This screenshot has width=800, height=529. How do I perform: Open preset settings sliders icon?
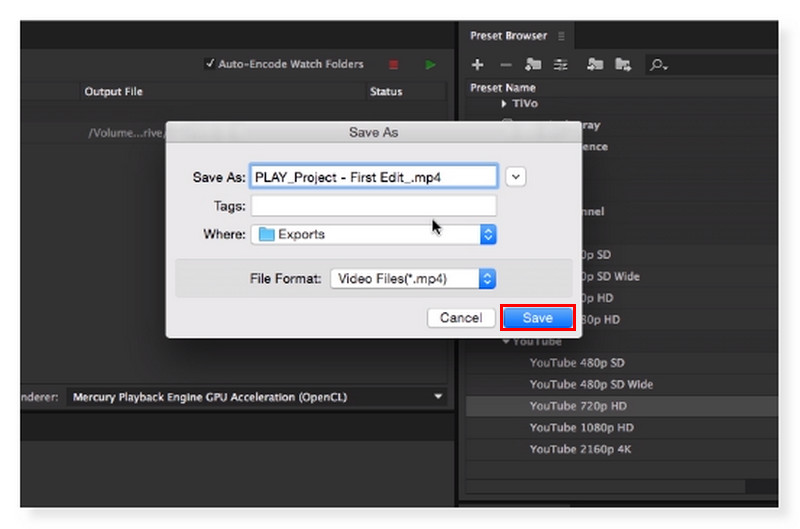(561, 65)
